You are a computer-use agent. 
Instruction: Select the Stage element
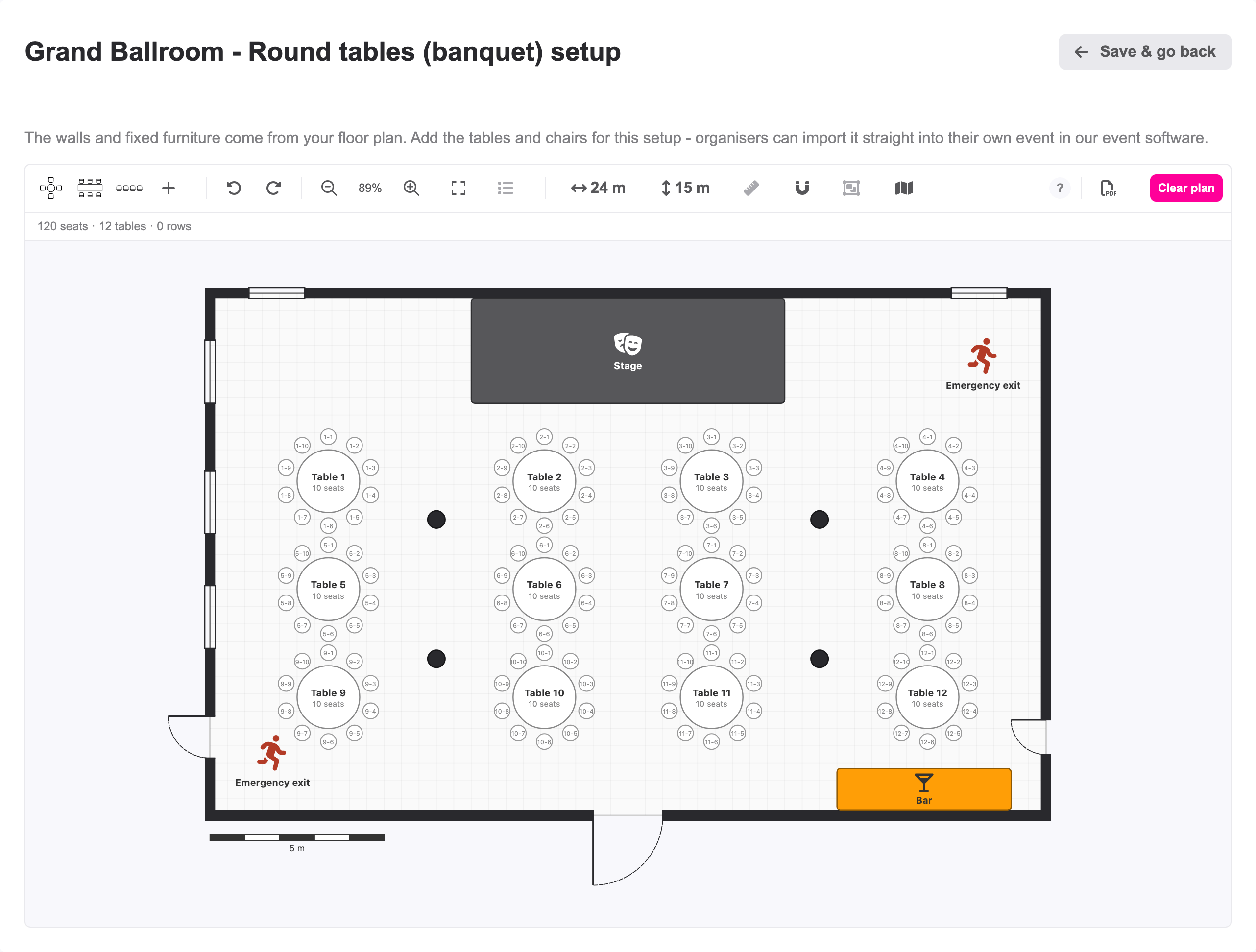point(628,350)
